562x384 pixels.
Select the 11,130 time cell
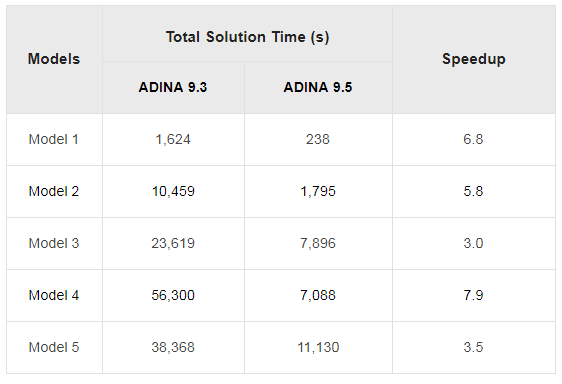tap(318, 347)
